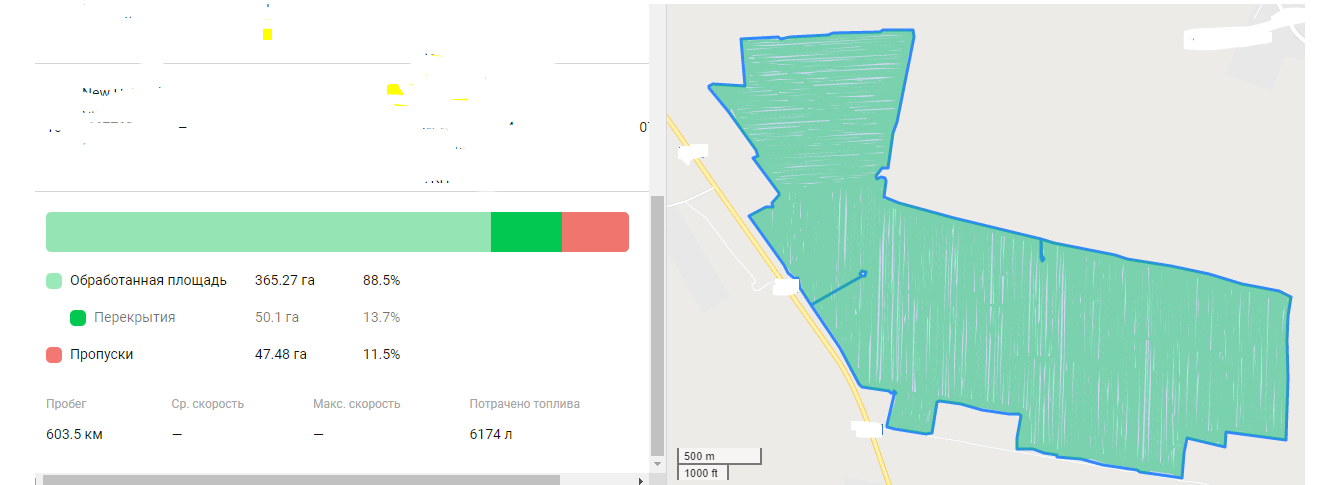Click the Потрачено топлива 6174 л value
The height and width of the screenshot is (485, 1323).
click(x=491, y=435)
